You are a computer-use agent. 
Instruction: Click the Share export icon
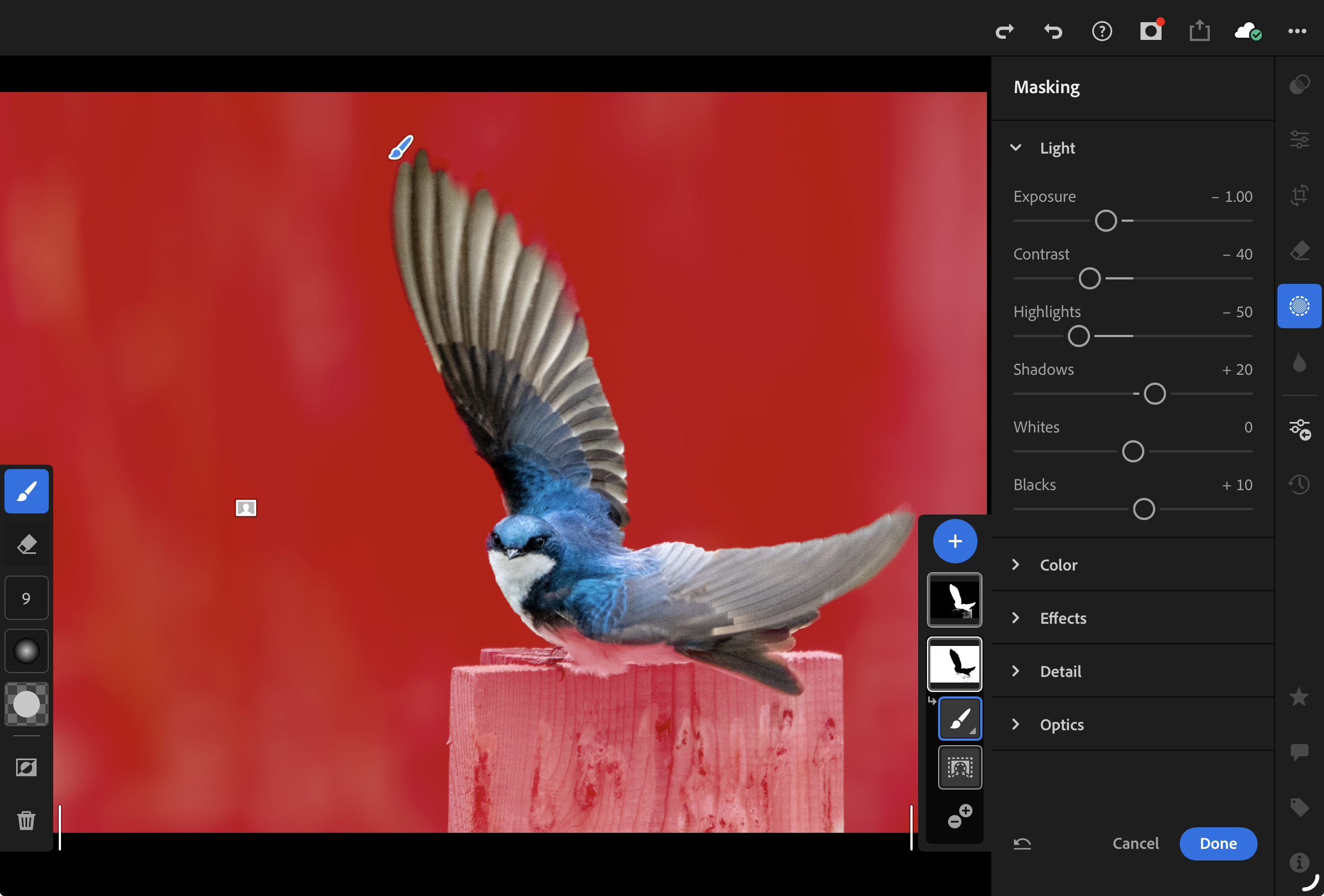(x=1199, y=30)
